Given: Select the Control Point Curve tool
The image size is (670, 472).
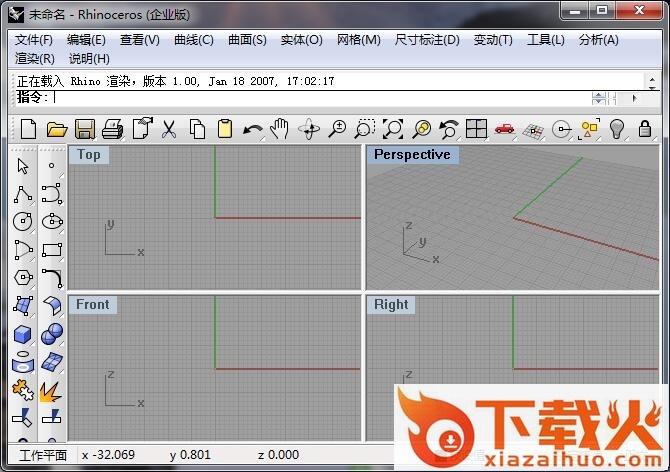Looking at the screenshot, I should [52, 194].
